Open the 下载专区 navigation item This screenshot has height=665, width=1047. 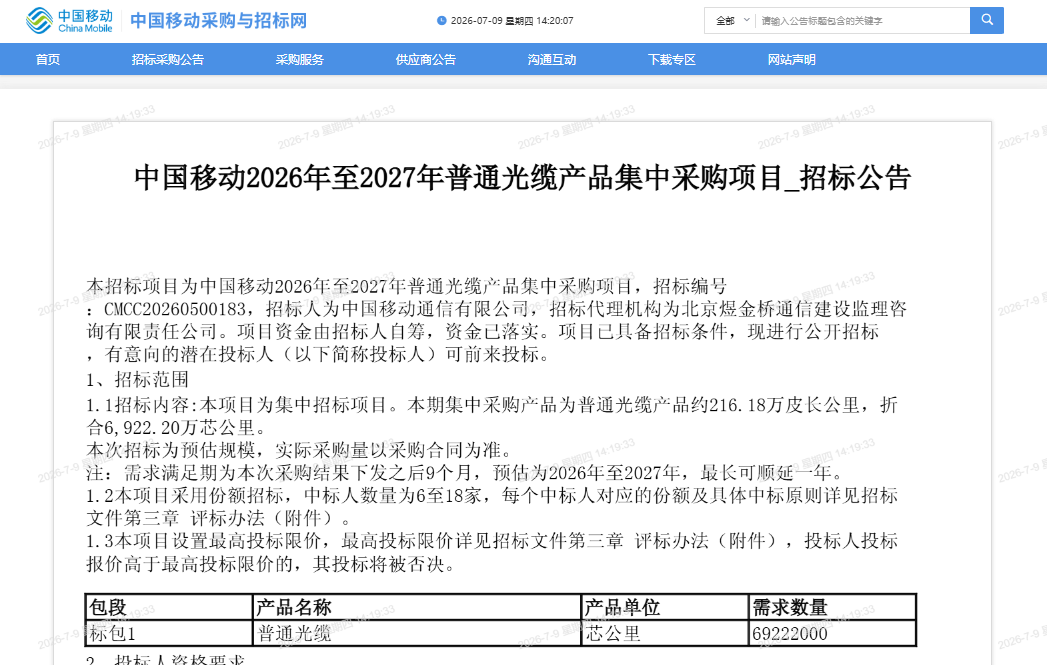coord(672,59)
